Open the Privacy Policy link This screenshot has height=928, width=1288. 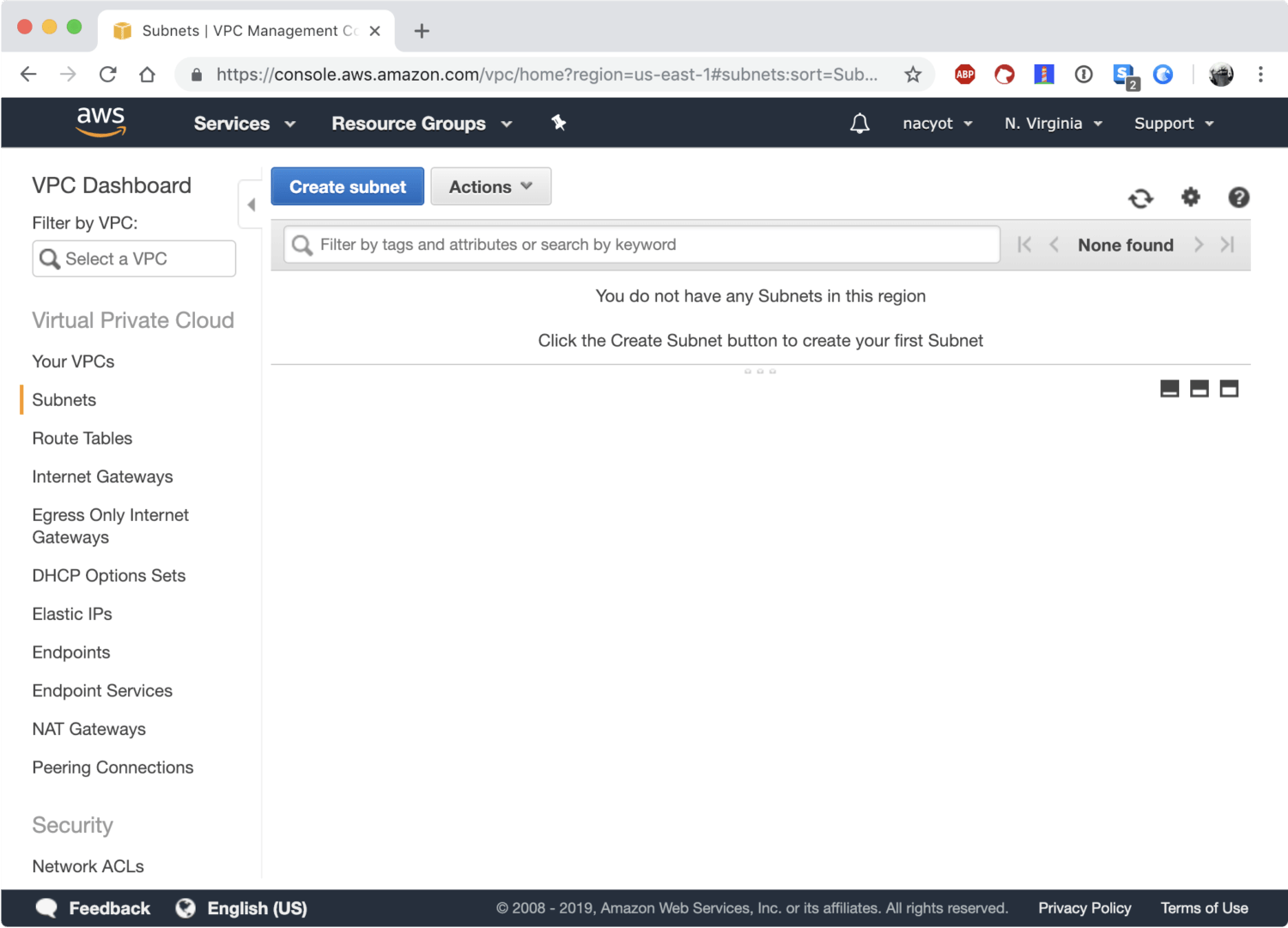tap(1084, 908)
